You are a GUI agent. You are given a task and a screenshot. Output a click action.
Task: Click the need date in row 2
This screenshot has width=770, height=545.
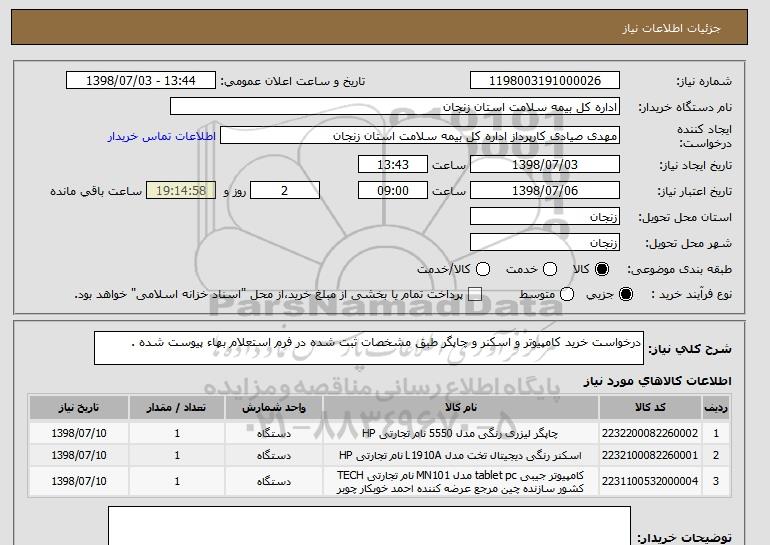click(79, 455)
